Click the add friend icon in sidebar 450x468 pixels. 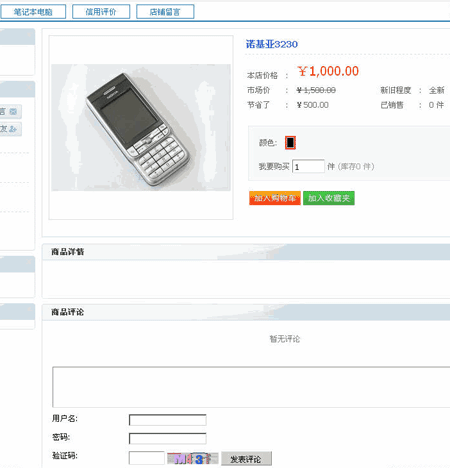(13, 129)
